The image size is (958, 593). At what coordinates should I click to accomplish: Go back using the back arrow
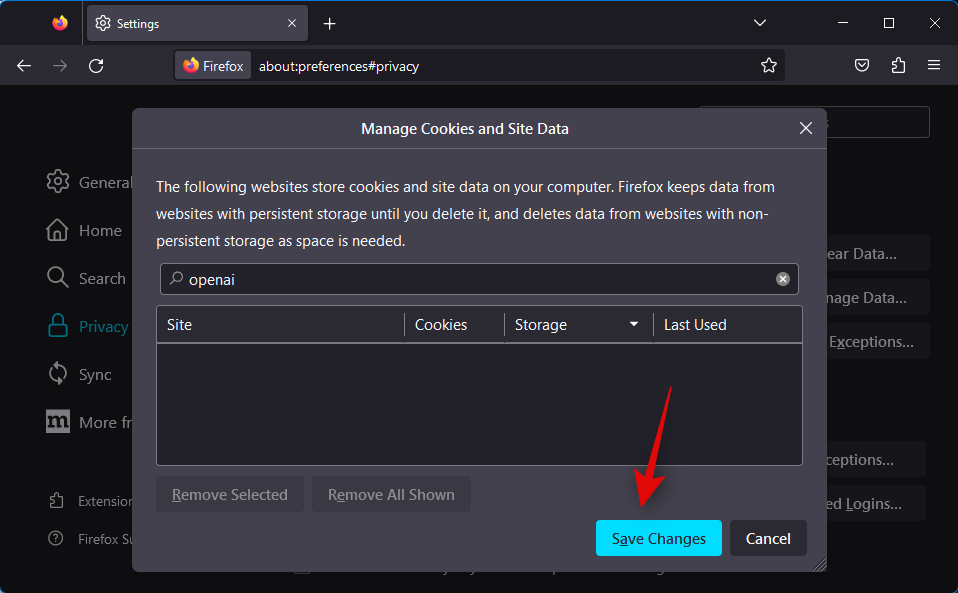coord(24,66)
